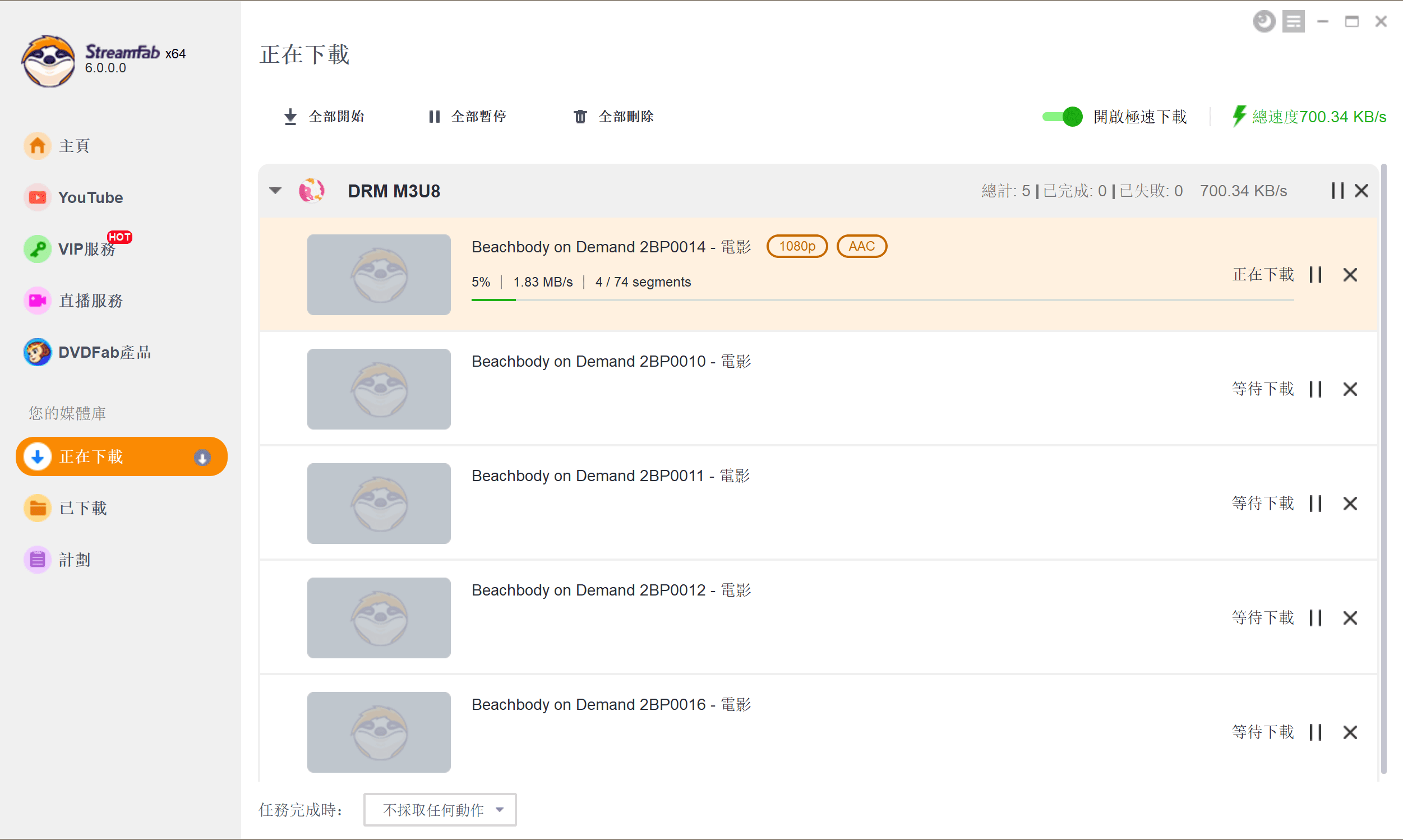Pause the 2BP0010 queued download
1403x840 pixels.
1316,389
